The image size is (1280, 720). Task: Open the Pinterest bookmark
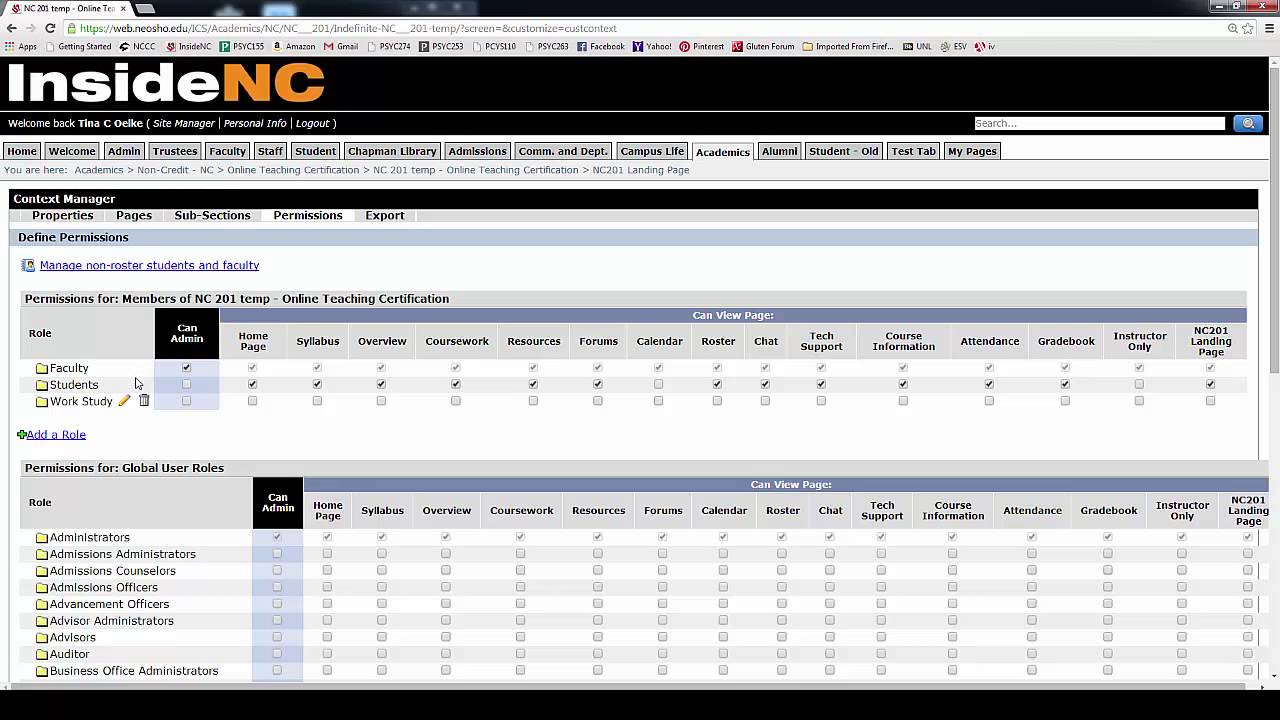click(x=701, y=46)
